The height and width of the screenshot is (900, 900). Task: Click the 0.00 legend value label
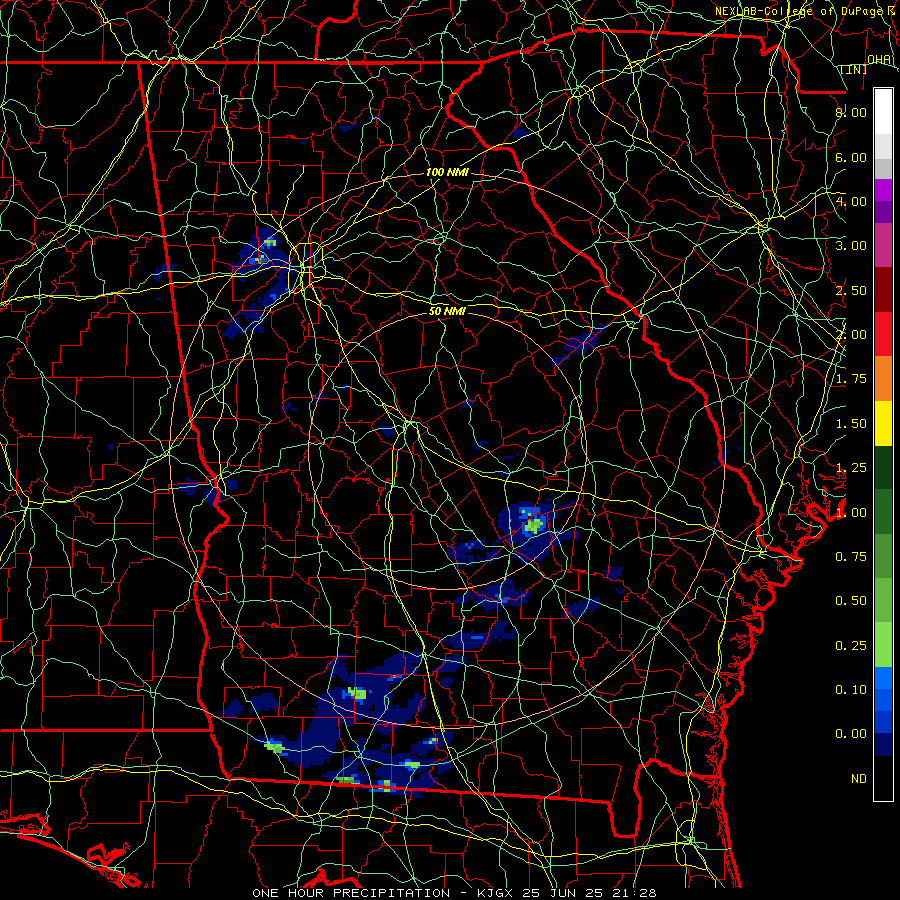(x=851, y=734)
